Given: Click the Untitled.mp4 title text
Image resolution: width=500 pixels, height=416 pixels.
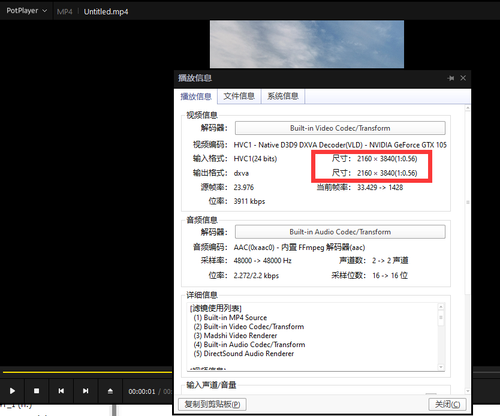Looking at the screenshot, I should (x=106, y=12).
